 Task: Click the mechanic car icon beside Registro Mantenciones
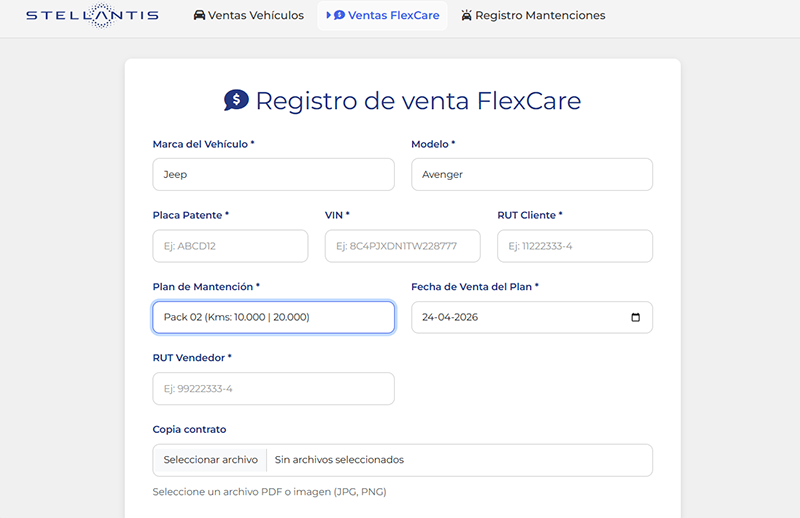pos(466,16)
